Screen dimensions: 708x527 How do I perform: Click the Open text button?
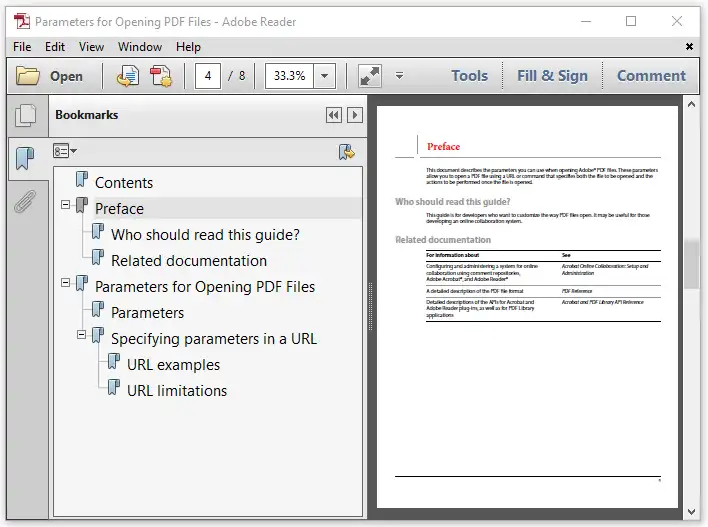tap(66, 76)
